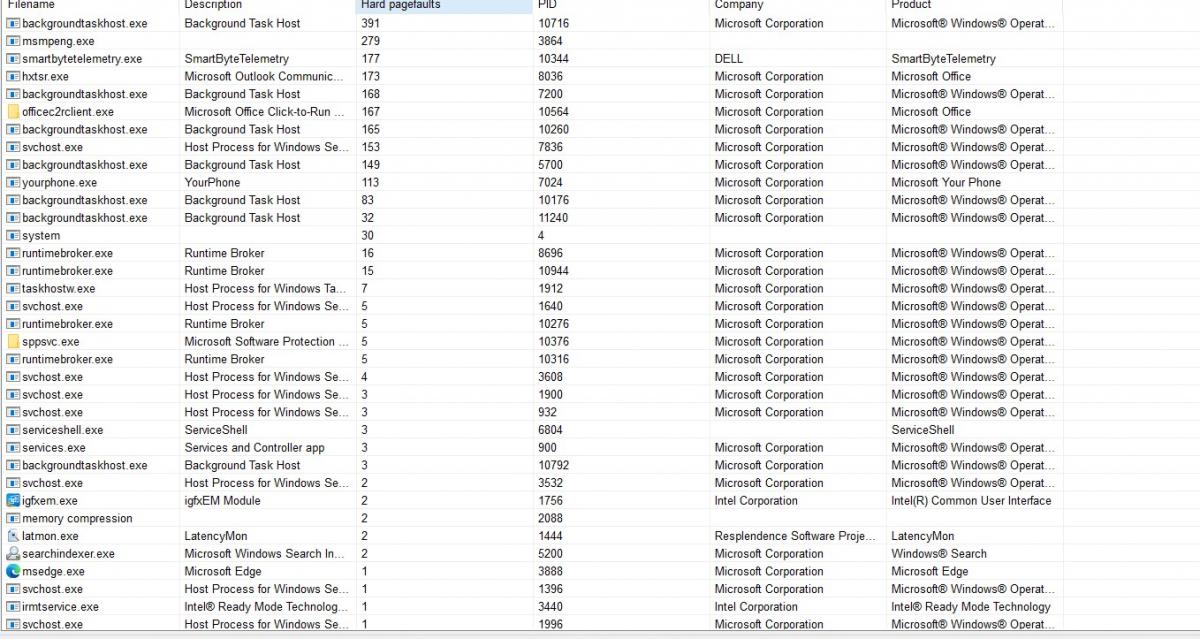Click the hxtsr.exe process icon

point(13,76)
